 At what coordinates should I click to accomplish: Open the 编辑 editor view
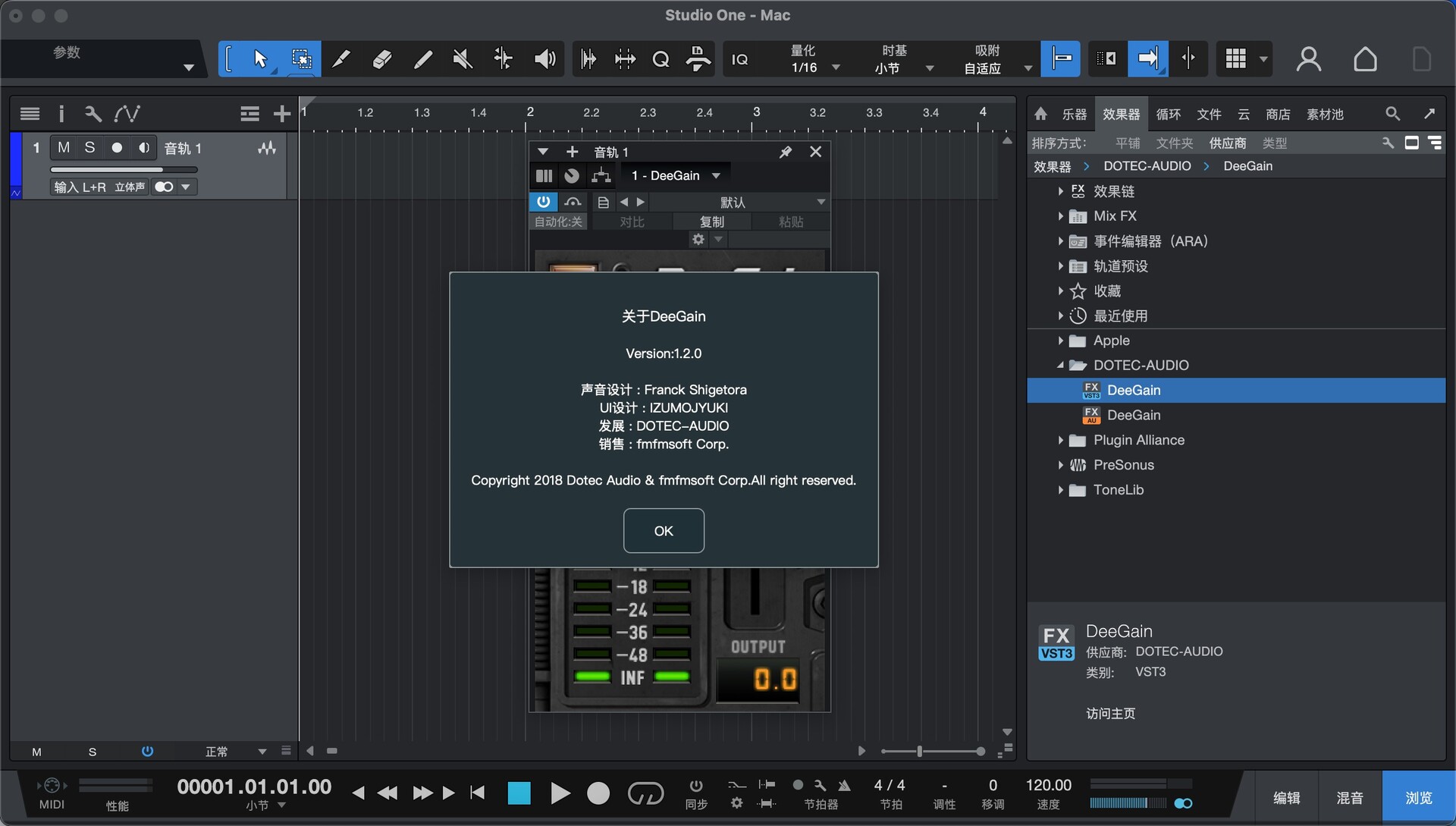(x=1286, y=797)
